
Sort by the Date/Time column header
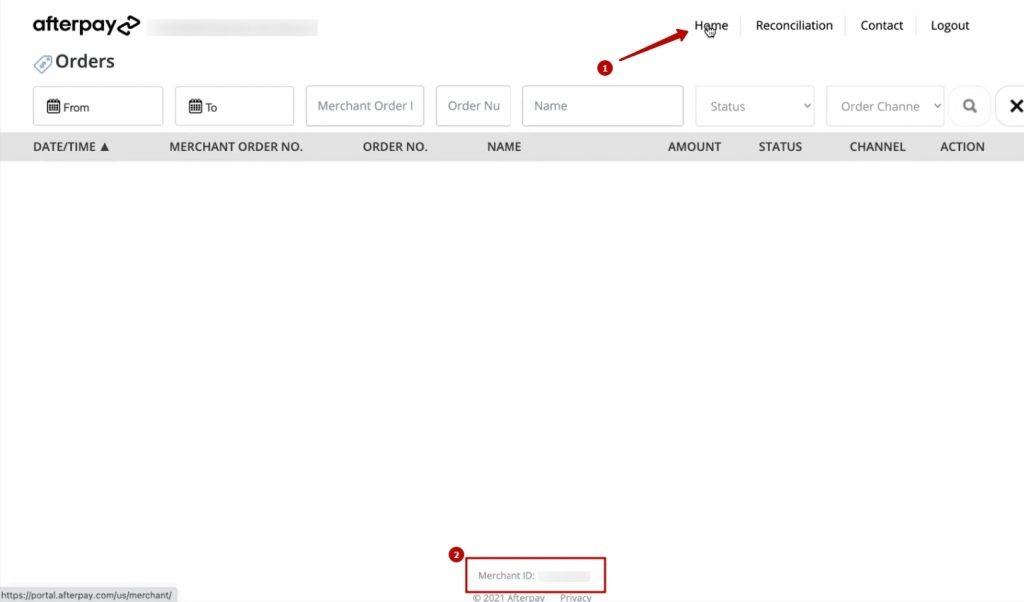(71, 147)
